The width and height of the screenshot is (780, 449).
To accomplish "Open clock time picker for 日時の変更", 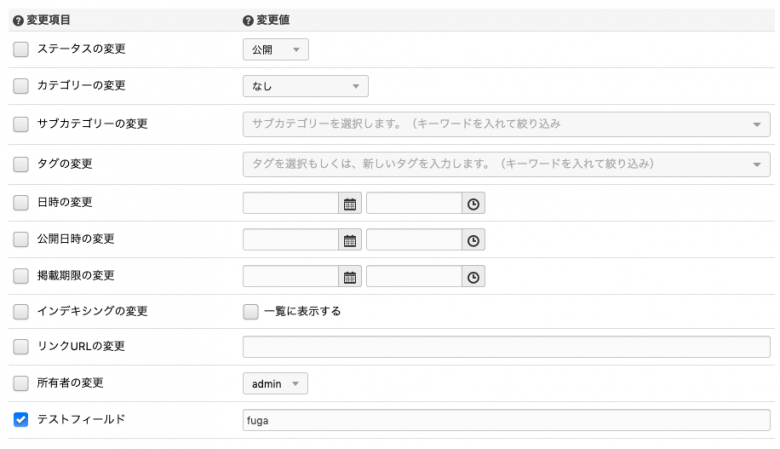I will pyautogui.click(x=473, y=204).
